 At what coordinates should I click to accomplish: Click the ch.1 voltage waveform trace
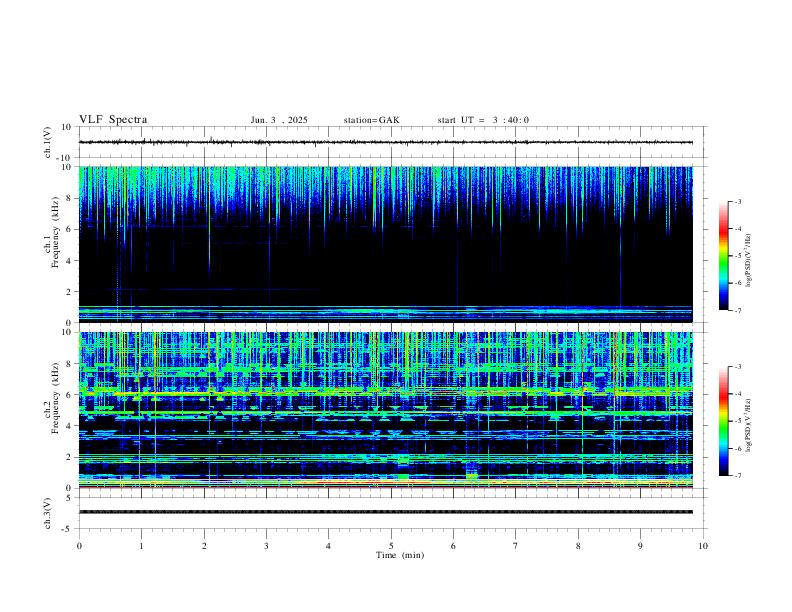click(385, 142)
